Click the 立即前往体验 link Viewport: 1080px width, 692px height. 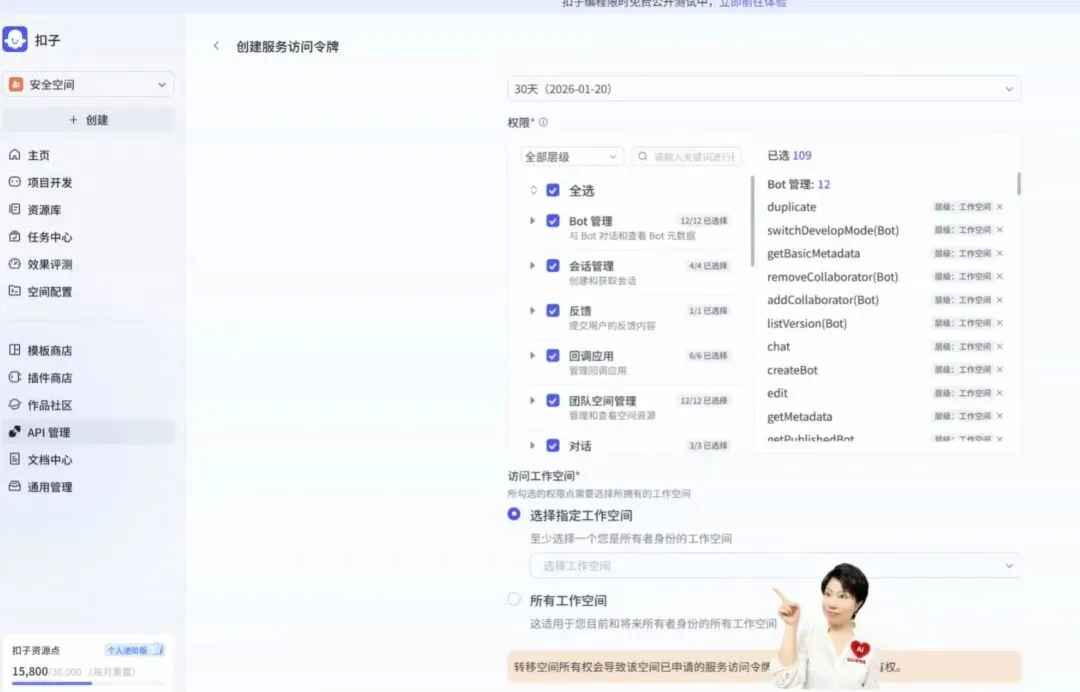[752, 3]
